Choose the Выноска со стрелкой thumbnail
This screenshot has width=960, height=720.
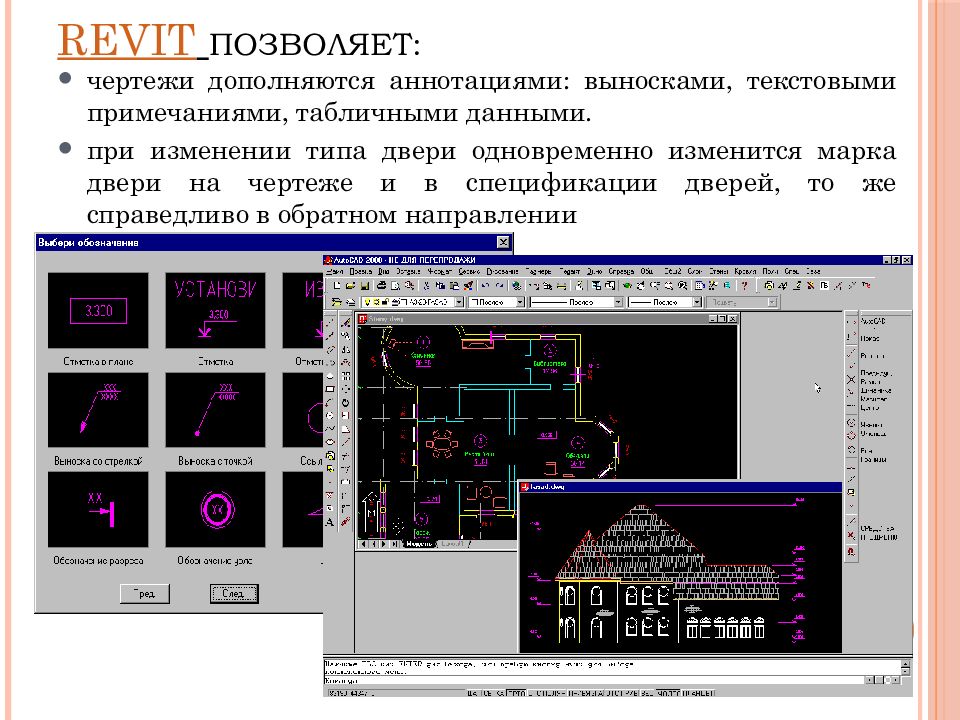[x=98, y=410]
